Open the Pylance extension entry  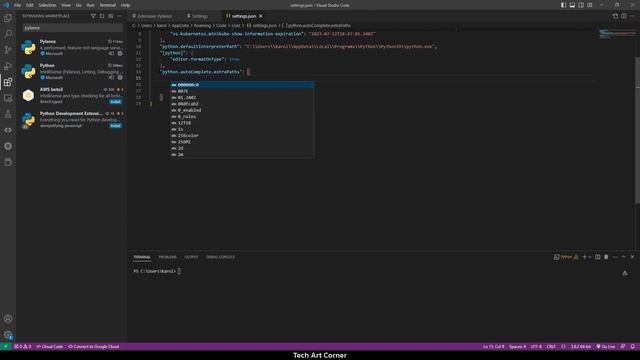click(71, 47)
